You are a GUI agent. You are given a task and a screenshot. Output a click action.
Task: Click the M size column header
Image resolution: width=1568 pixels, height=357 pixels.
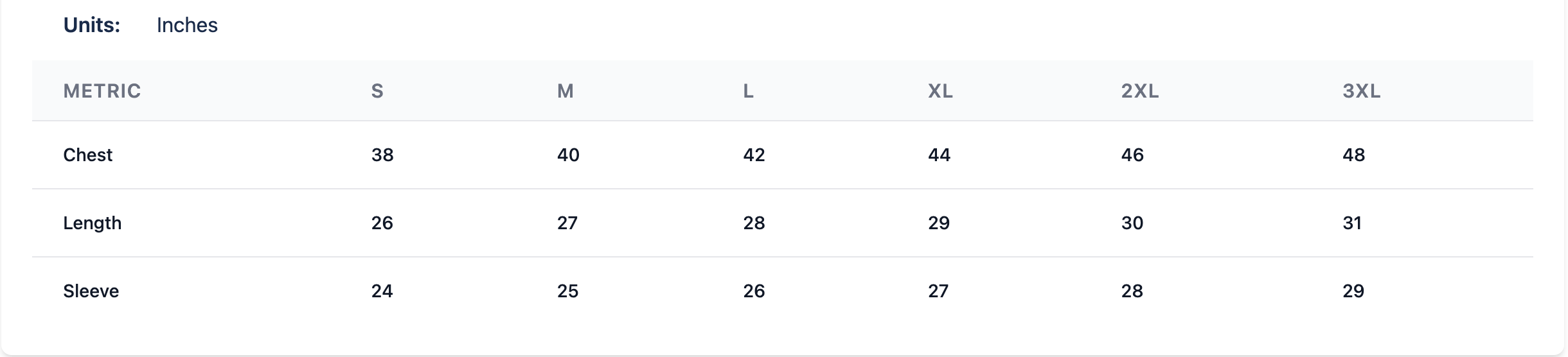565,91
